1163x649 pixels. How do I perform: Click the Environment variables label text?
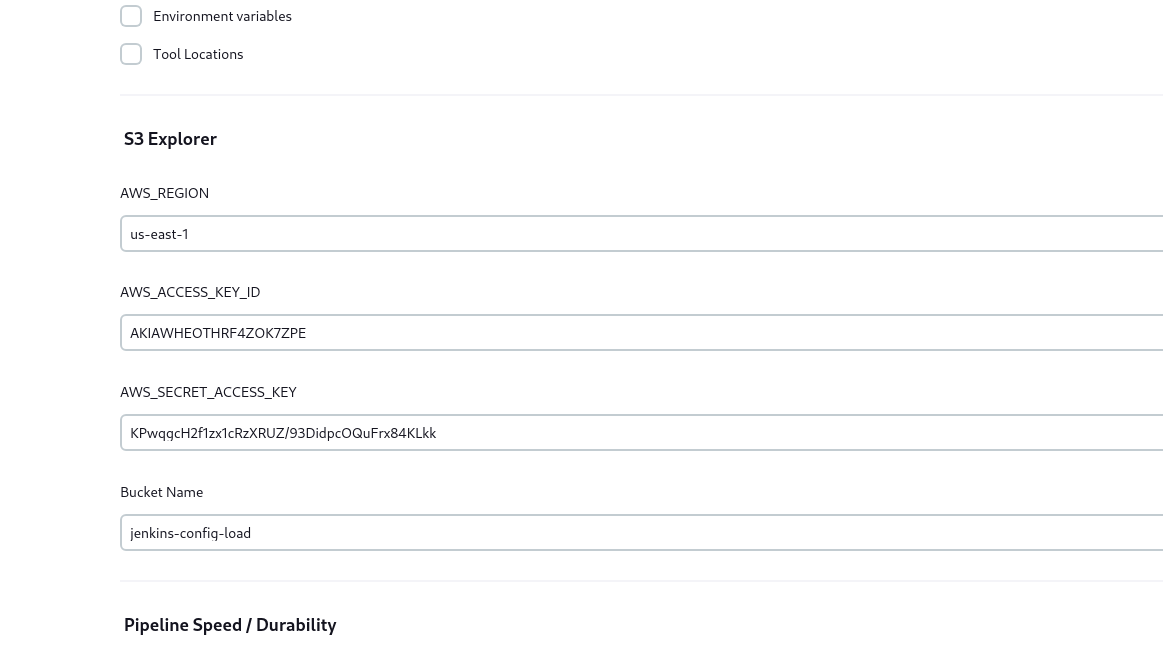pyautogui.click(x=222, y=16)
